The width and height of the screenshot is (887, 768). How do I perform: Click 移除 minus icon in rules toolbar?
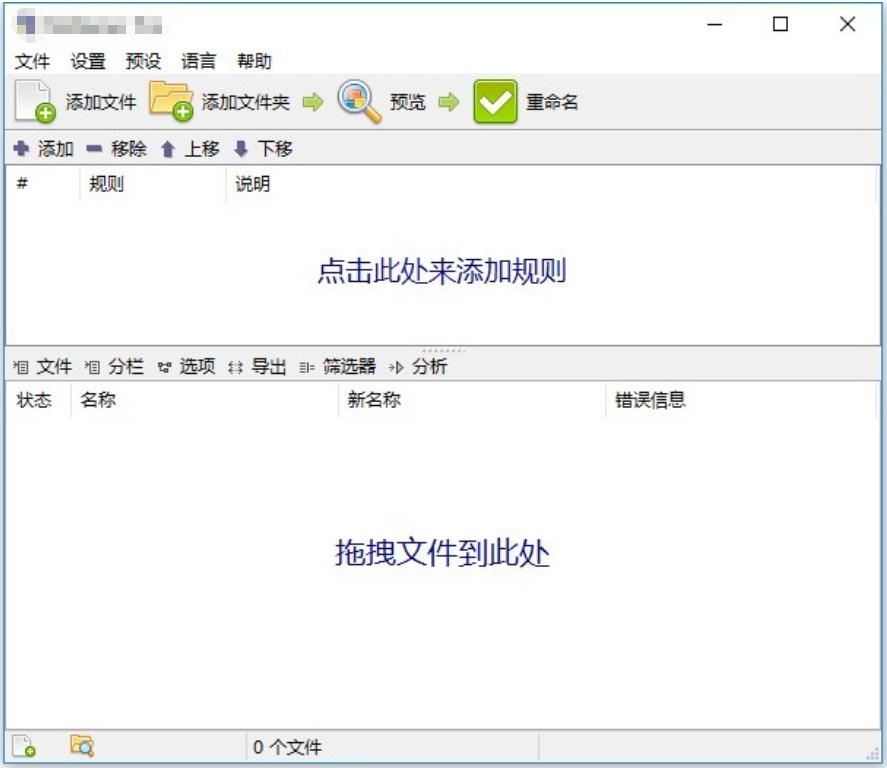pyautogui.click(x=94, y=149)
